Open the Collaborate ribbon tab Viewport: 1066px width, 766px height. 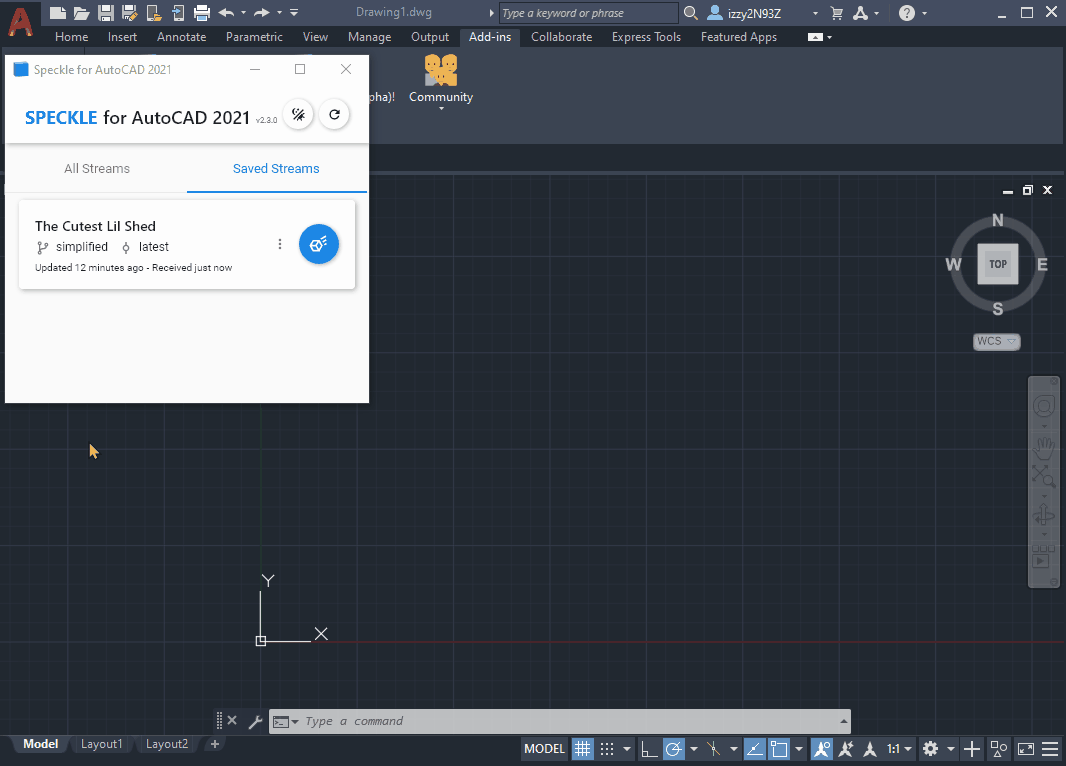click(562, 37)
